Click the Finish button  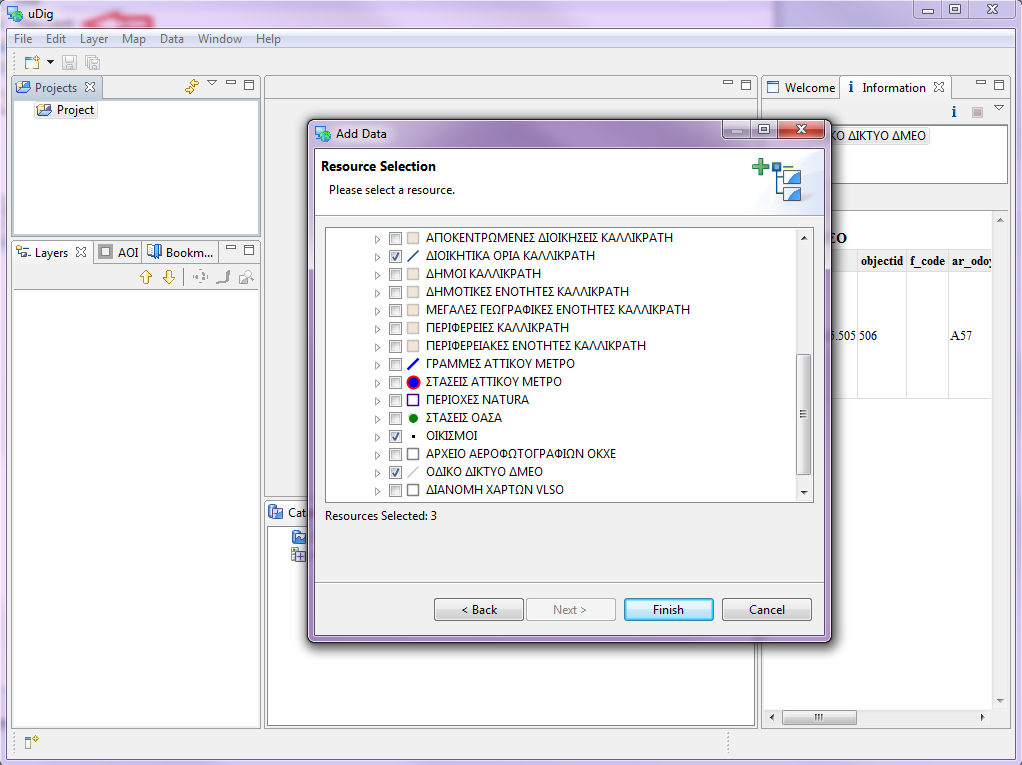tap(669, 610)
